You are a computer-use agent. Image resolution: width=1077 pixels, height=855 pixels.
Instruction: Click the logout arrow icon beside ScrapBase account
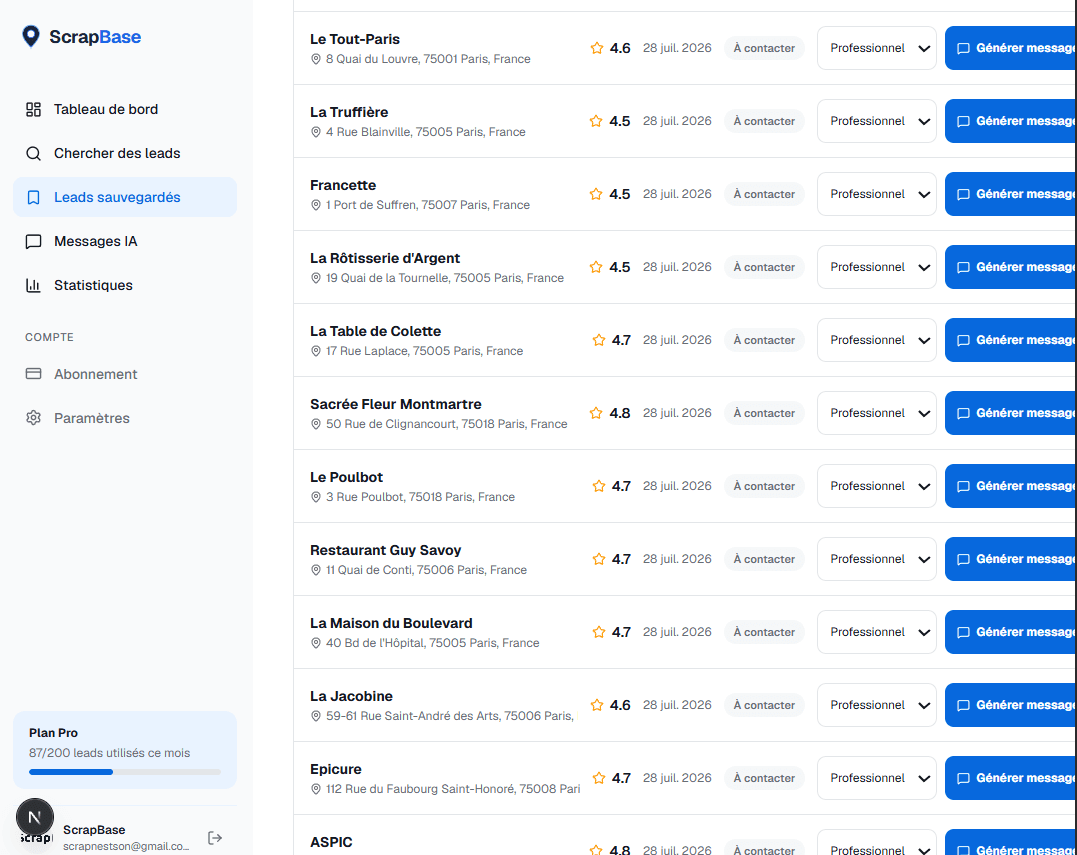coord(215,837)
